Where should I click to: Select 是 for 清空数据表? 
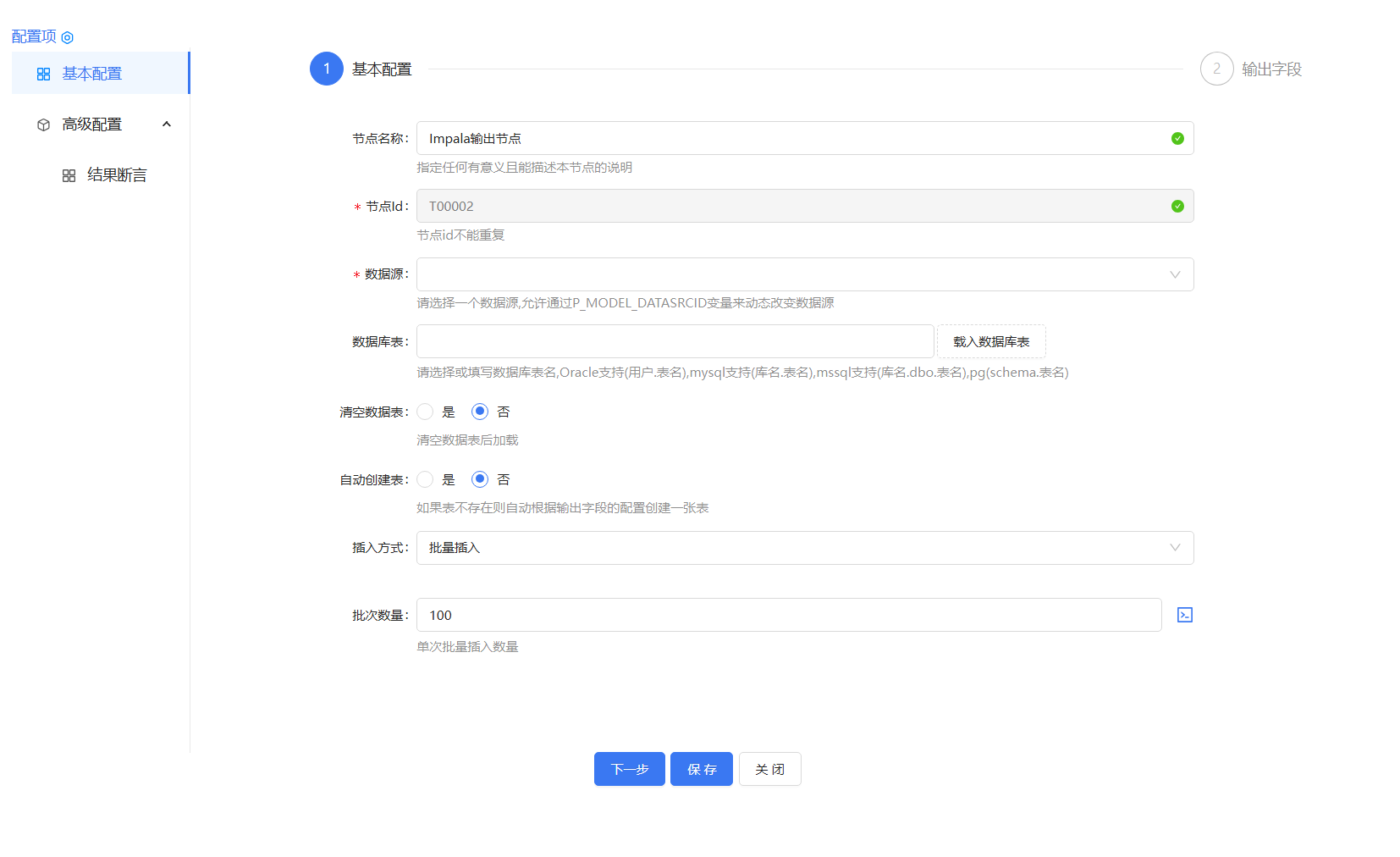coord(425,412)
